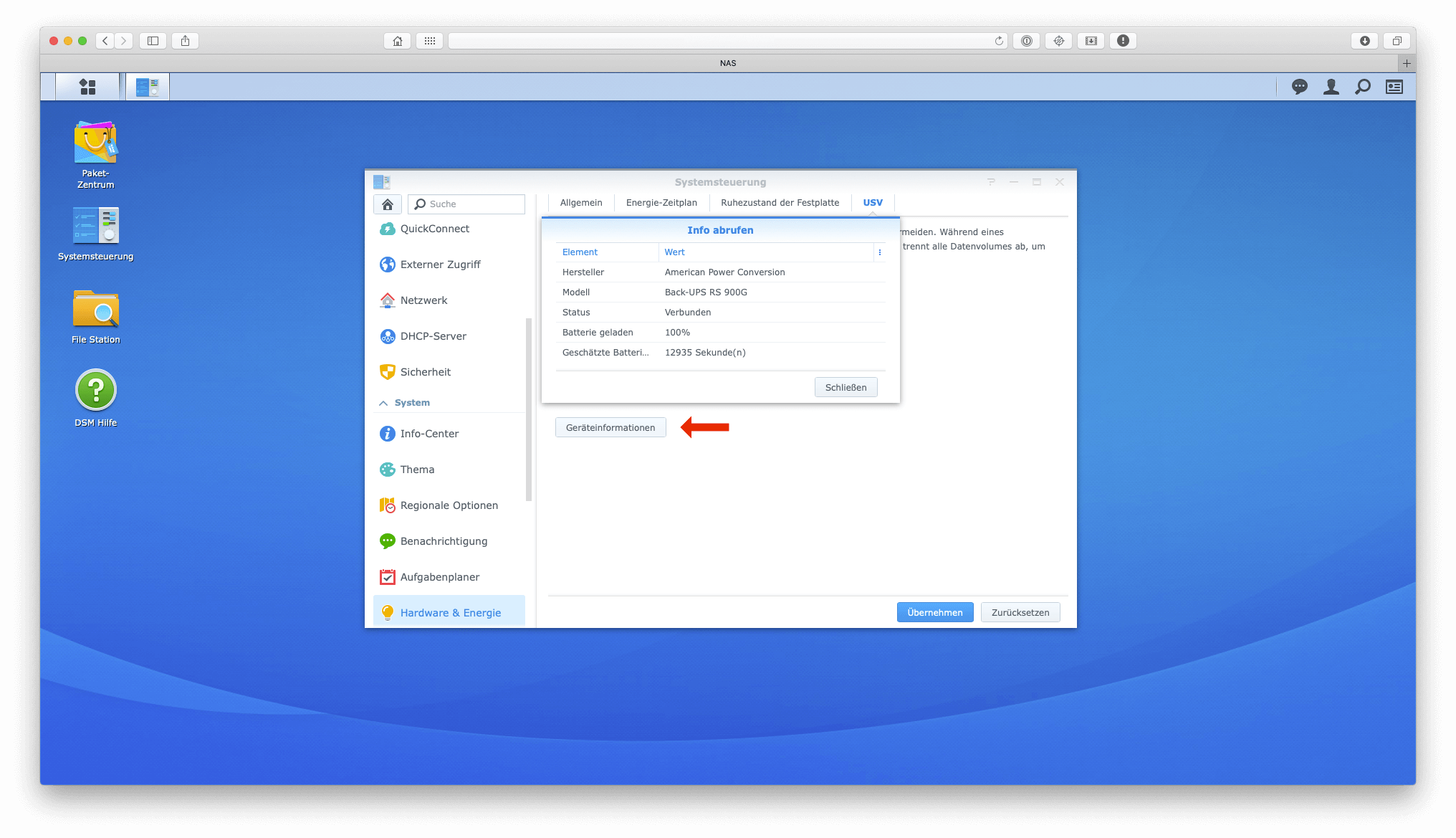Open Aufgabenplaner settings
Image resolution: width=1456 pixels, height=838 pixels.
[x=449, y=577]
